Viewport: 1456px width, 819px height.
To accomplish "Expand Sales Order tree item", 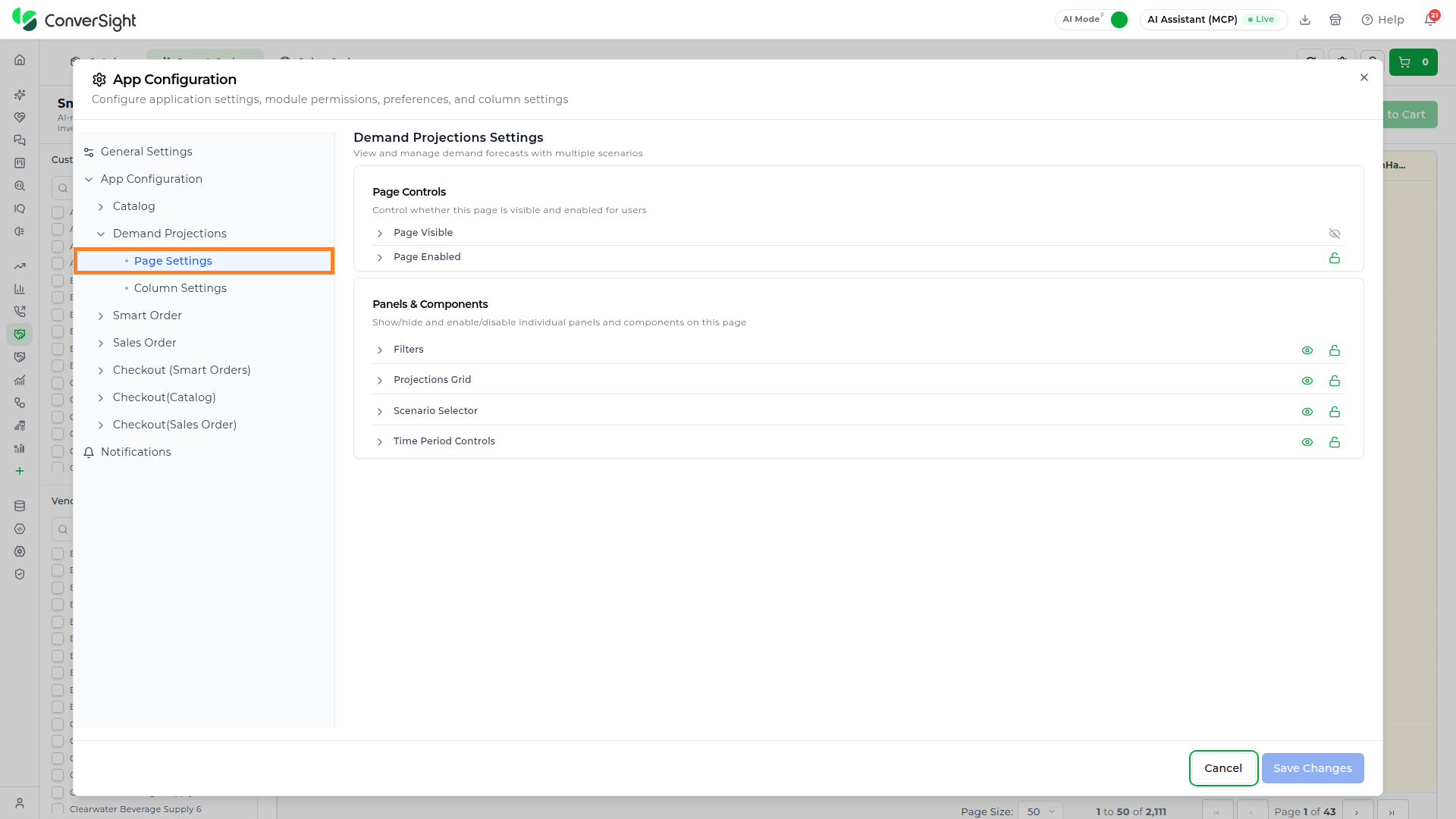I will (101, 344).
